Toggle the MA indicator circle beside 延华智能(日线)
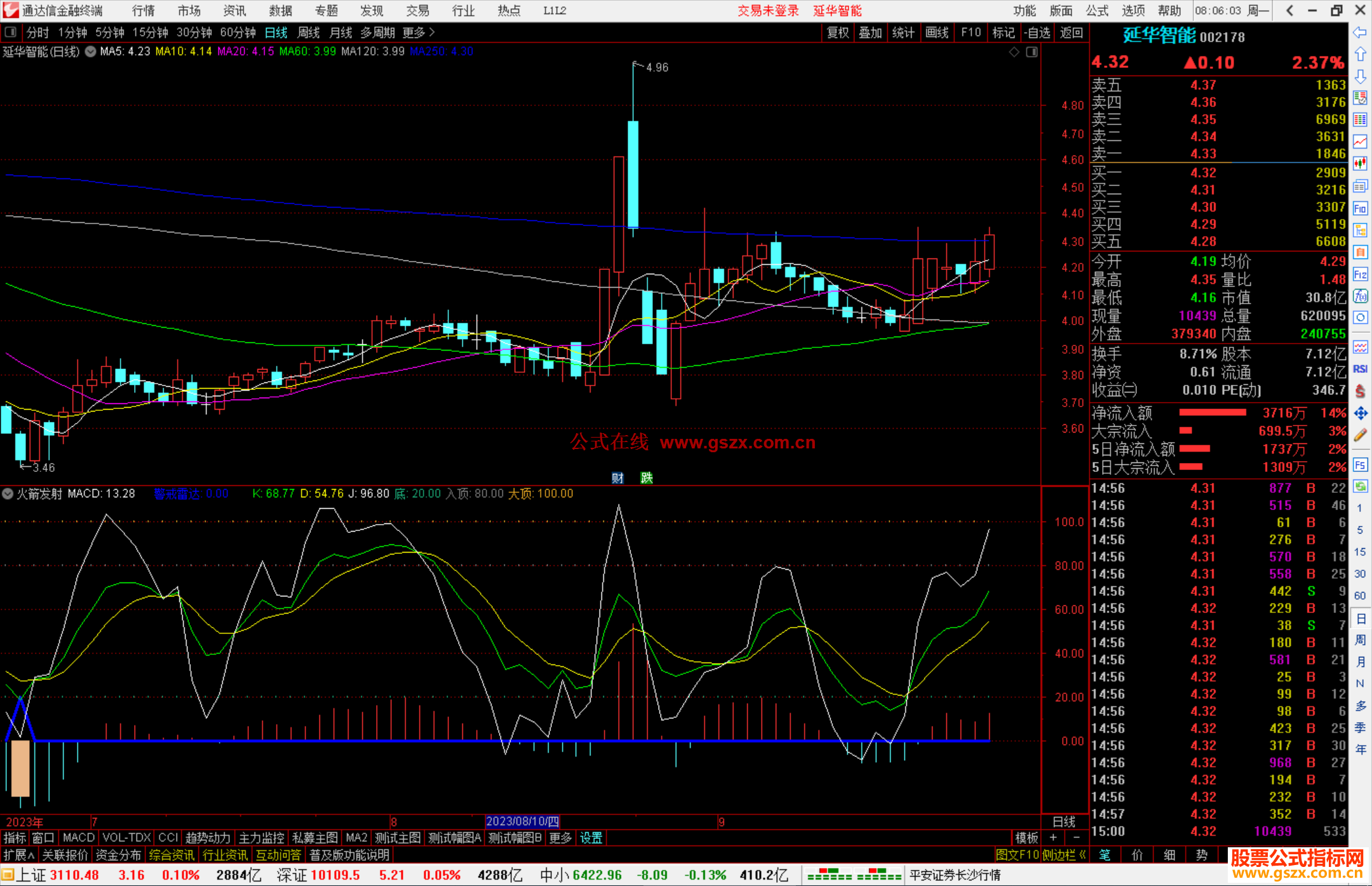 (91, 51)
